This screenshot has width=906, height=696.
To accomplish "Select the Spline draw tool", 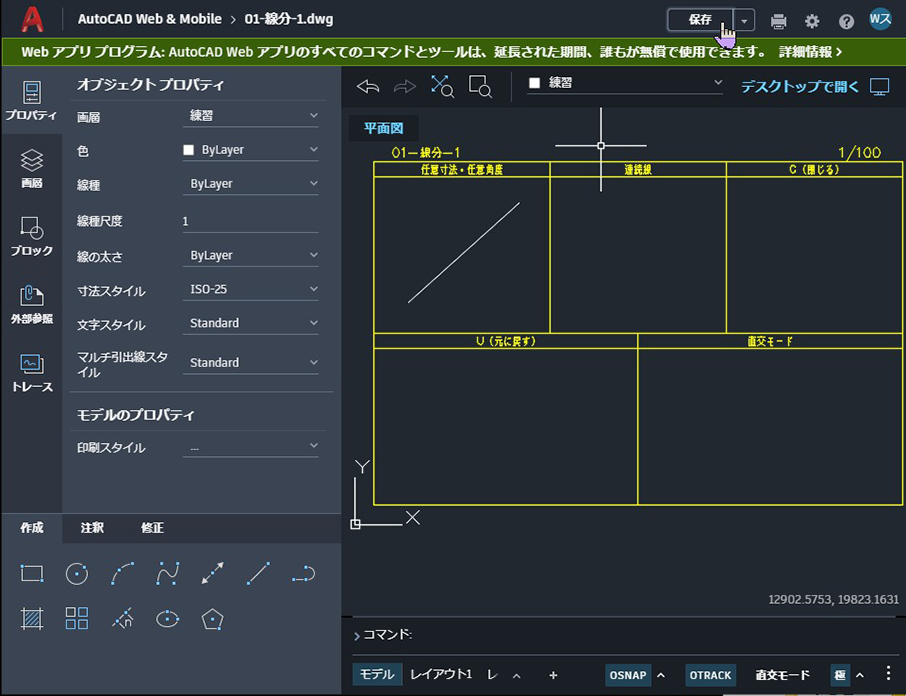I will click(x=168, y=574).
